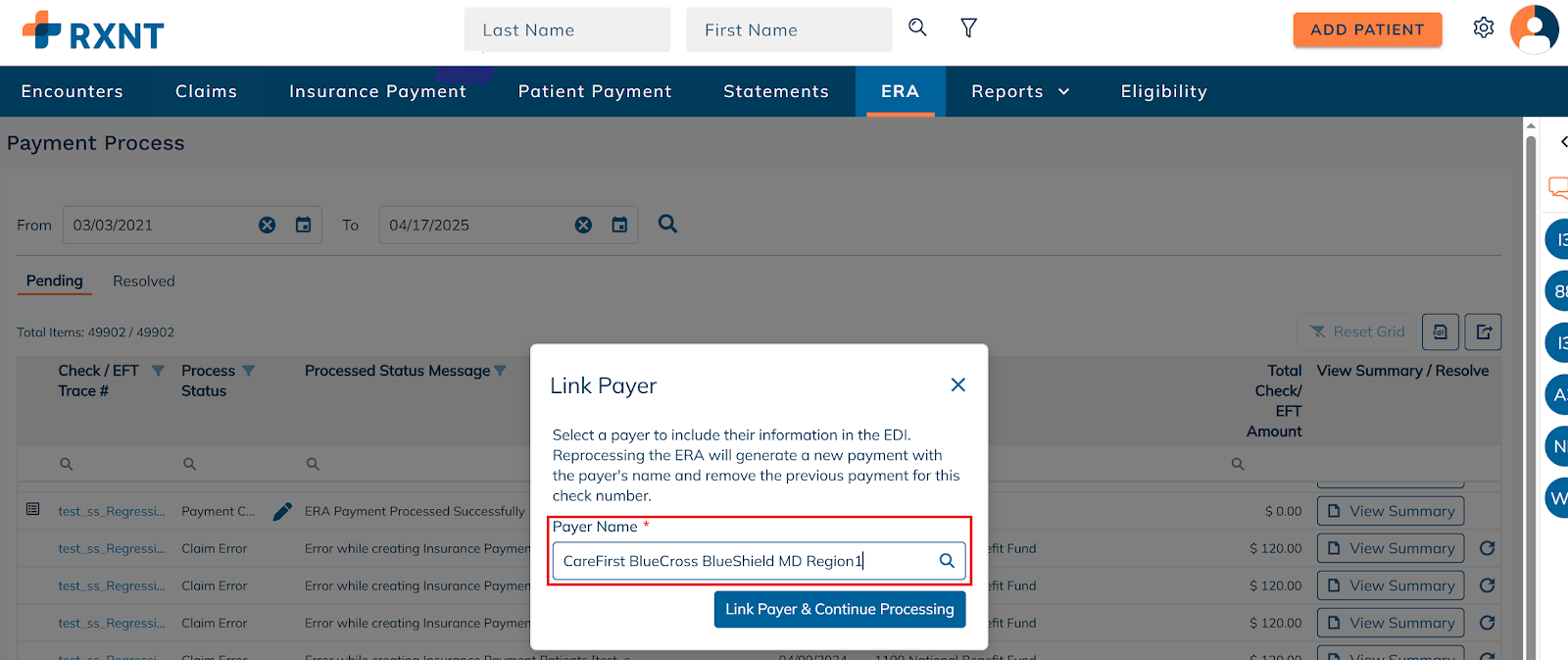Open the Process Status column filter
Image resolution: width=1568 pixels, height=660 pixels.
[249, 371]
